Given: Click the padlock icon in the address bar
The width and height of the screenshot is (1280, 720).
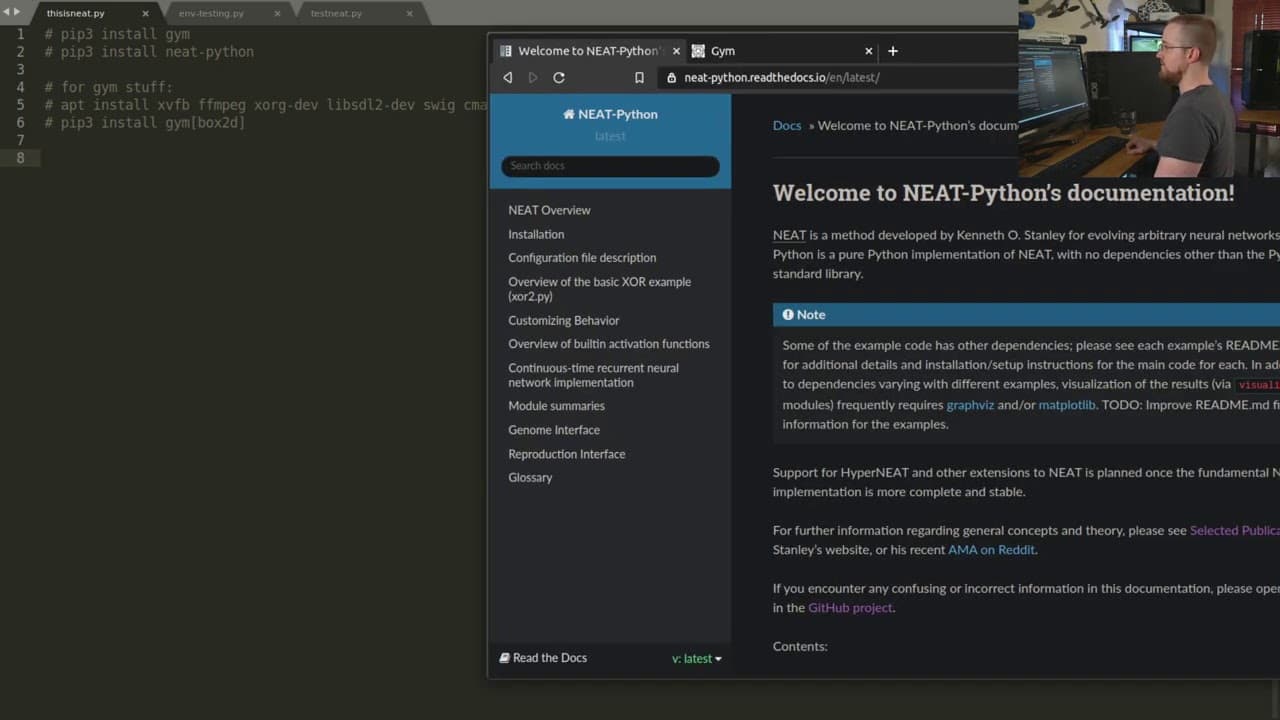Looking at the screenshot, I should pyautogui.click(x=672, y=77).
